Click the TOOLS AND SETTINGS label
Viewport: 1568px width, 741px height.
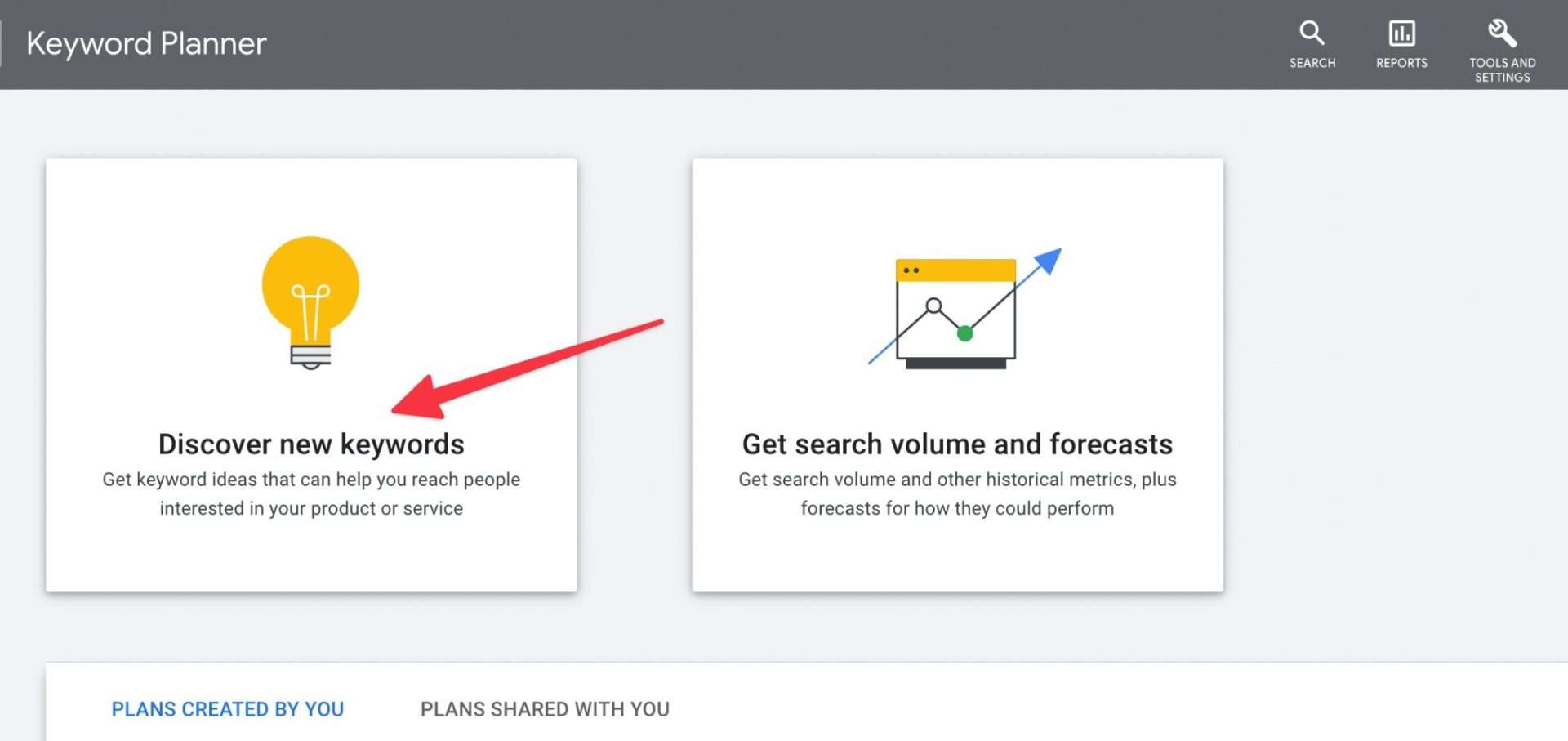click(1502, 70)
